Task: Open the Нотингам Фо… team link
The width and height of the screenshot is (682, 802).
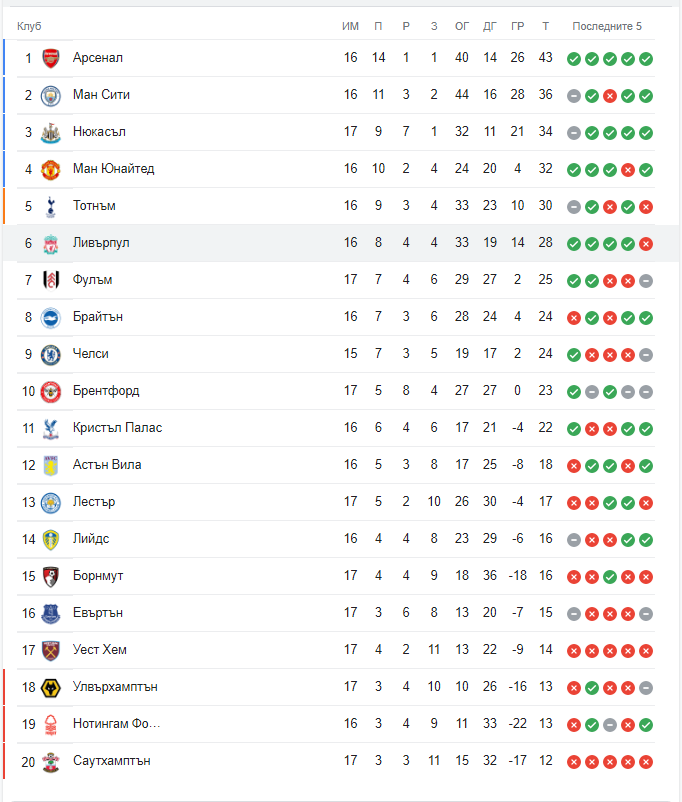Action: 116,723
